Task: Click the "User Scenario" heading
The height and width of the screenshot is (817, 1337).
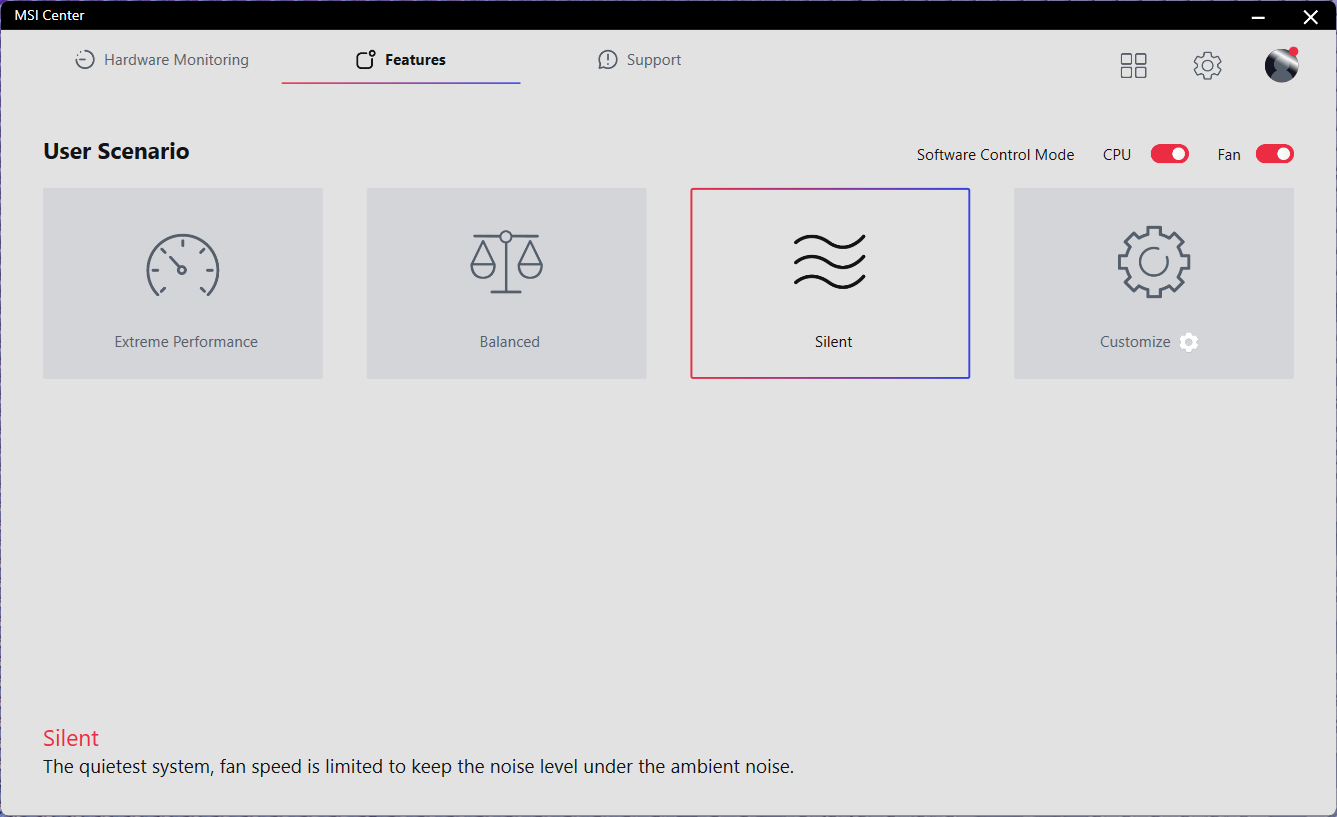Action: click(x=116, y=152)
